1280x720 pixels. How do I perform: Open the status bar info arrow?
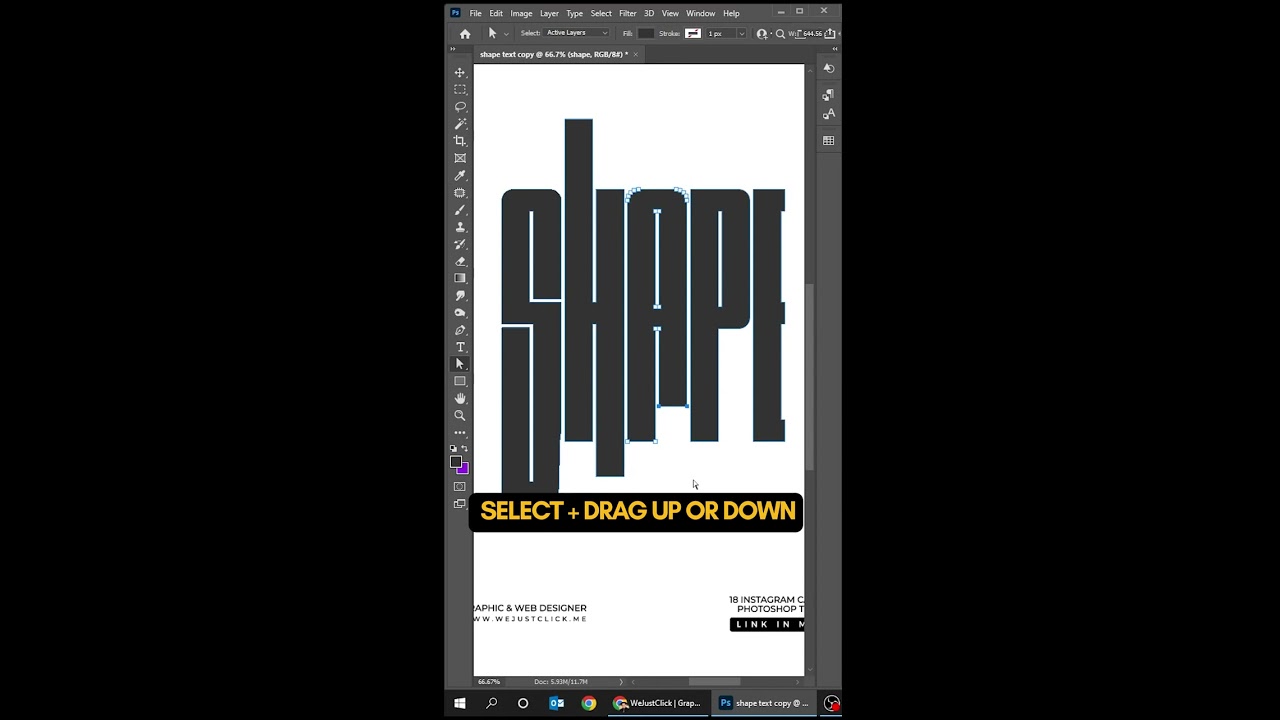(x=621, y=682)
